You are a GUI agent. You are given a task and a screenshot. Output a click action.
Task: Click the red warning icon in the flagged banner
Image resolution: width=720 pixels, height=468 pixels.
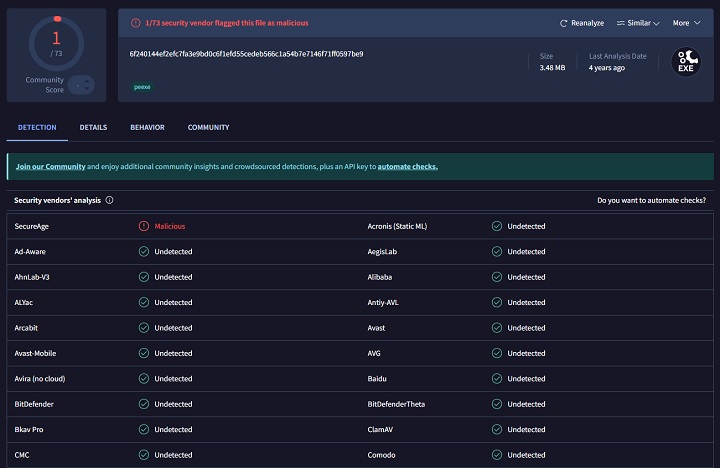[x=136, y=22]
